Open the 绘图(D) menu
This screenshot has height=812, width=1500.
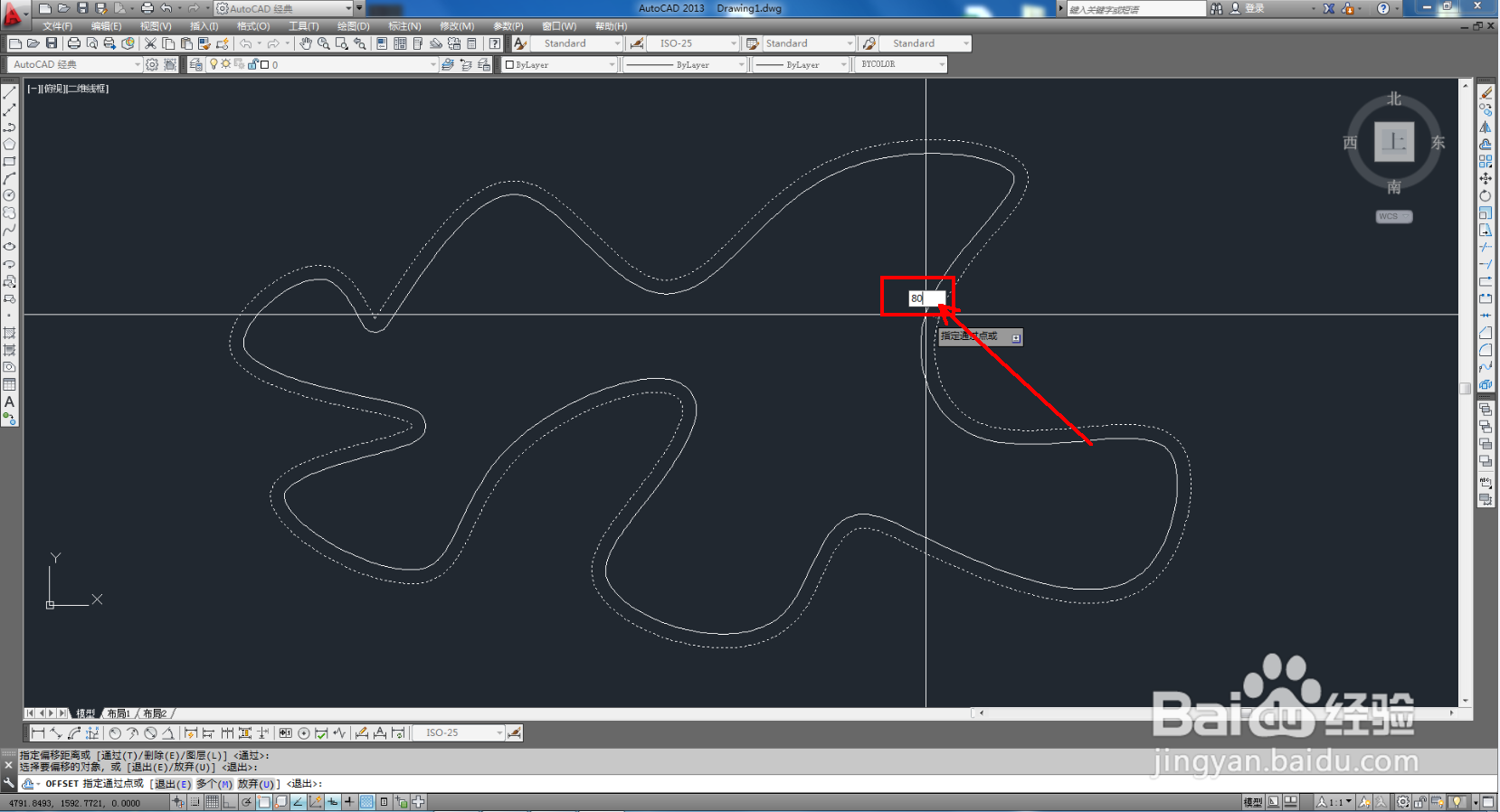pos(353,26)
